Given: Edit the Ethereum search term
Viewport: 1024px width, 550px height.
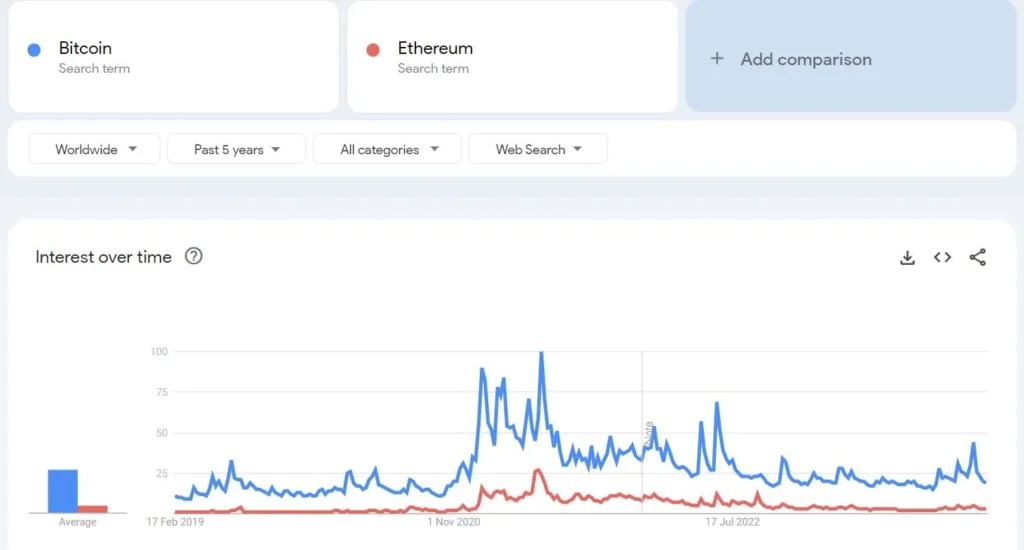Looking at the screenshot, I should [435, 48].
